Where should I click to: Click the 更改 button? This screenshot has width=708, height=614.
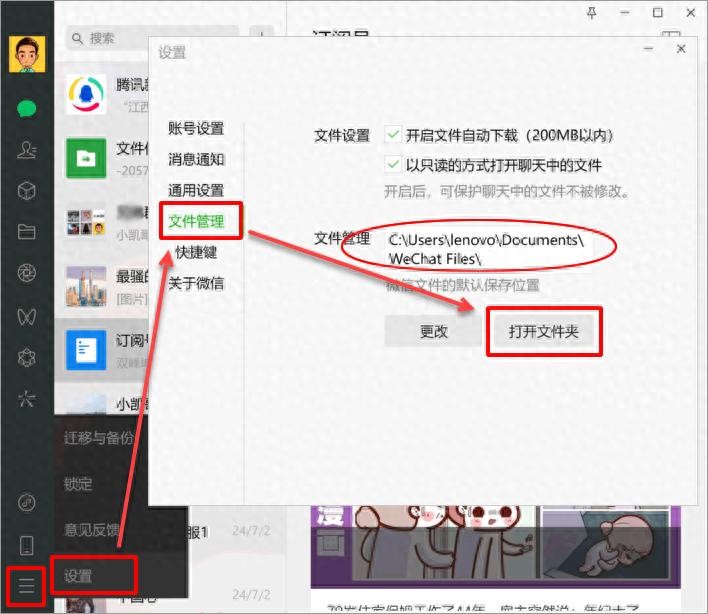(434, 331)
